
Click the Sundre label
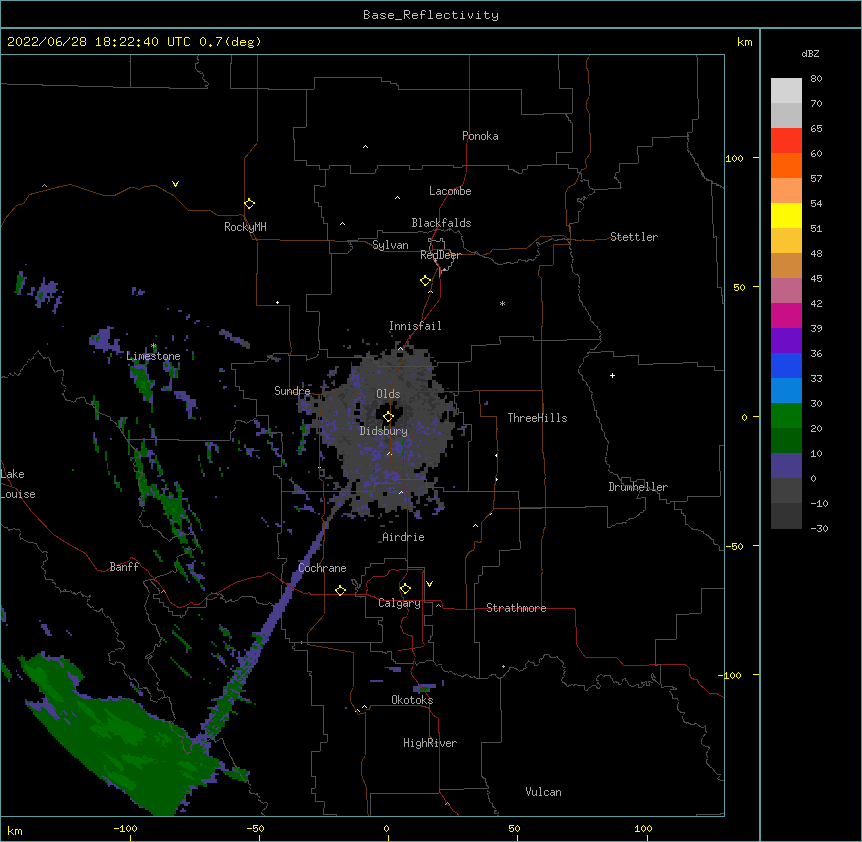[292, 391]
